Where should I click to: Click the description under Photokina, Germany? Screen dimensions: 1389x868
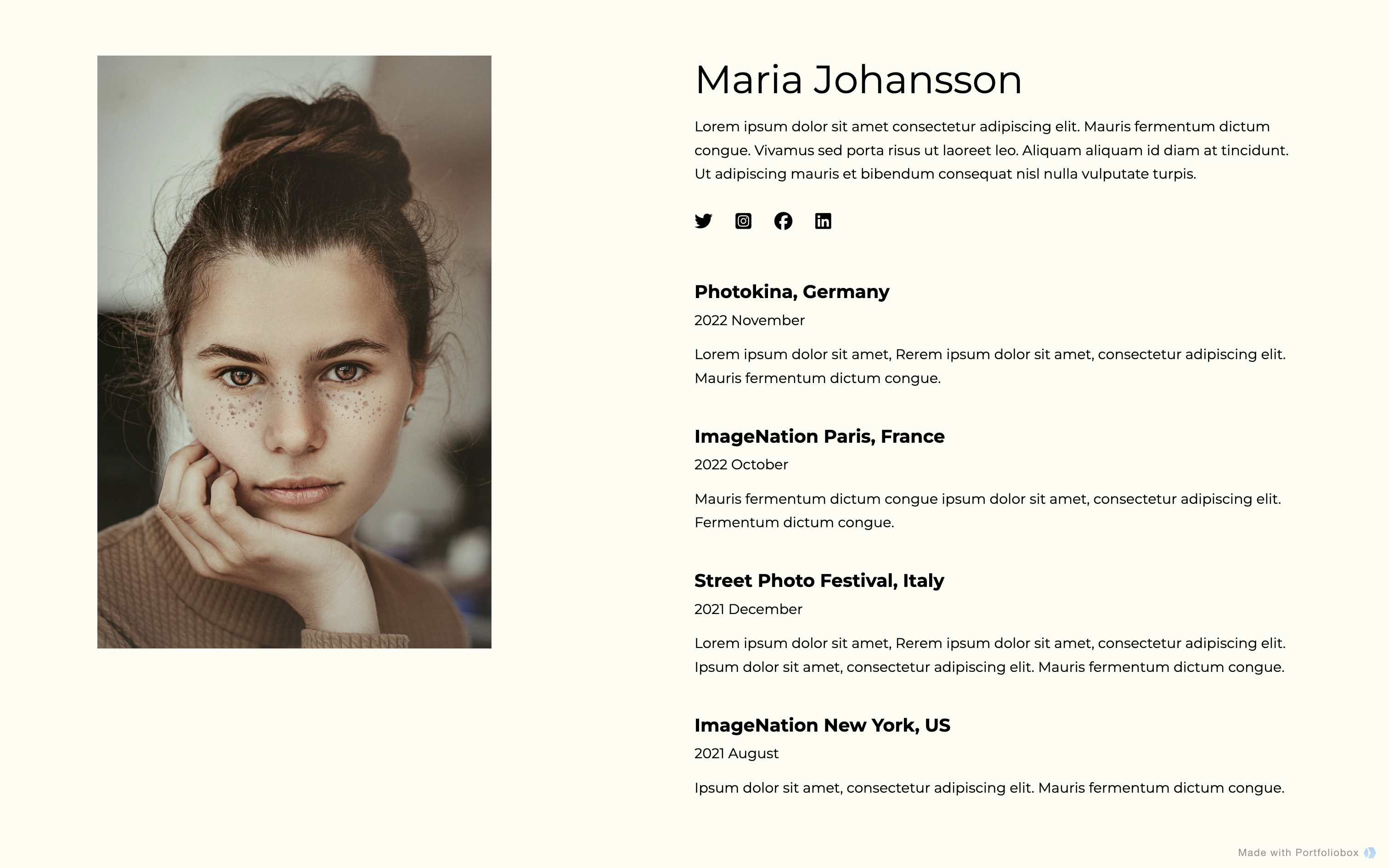(989, 366)
